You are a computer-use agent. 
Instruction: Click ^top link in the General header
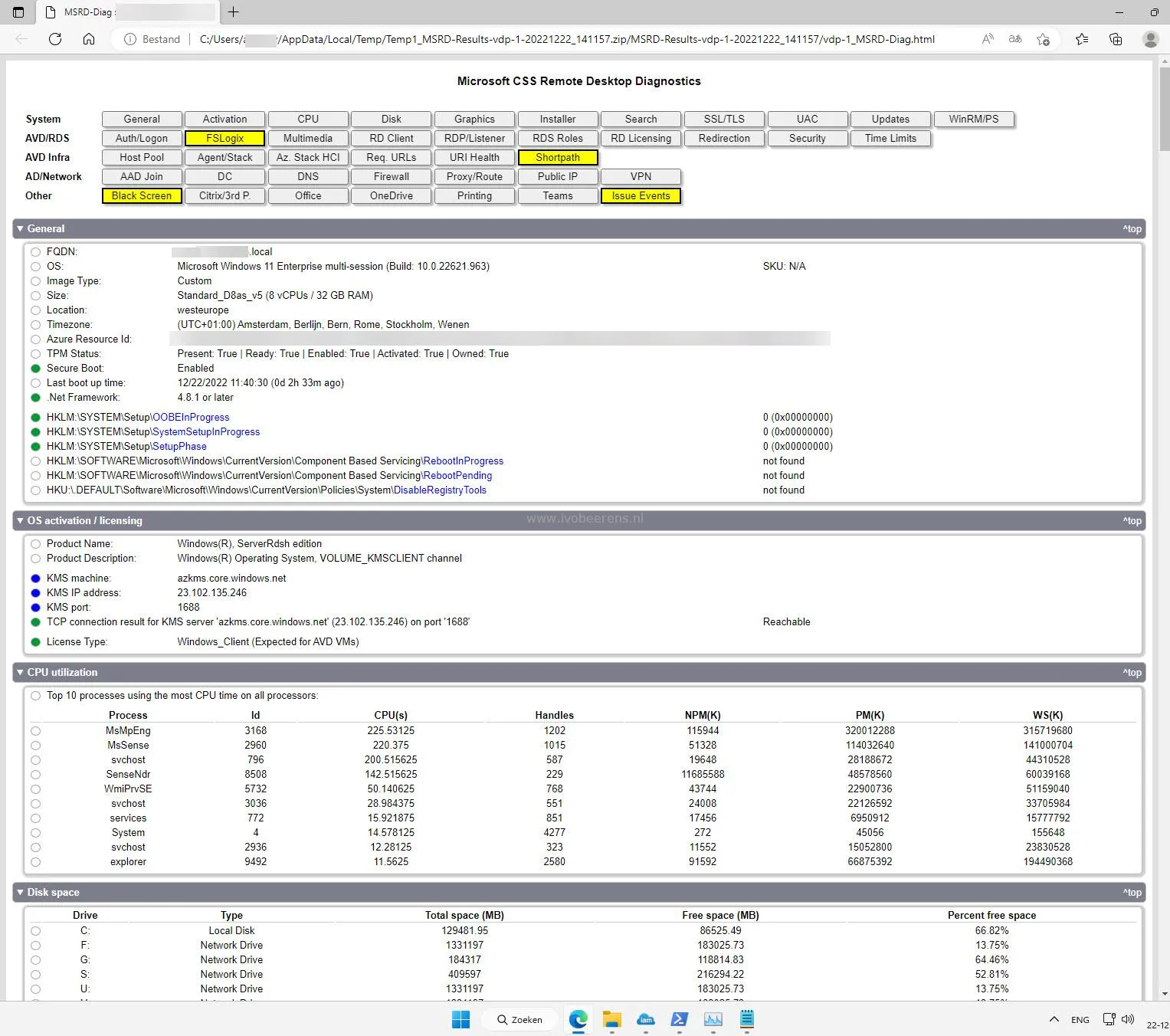tap(1132, 229)
